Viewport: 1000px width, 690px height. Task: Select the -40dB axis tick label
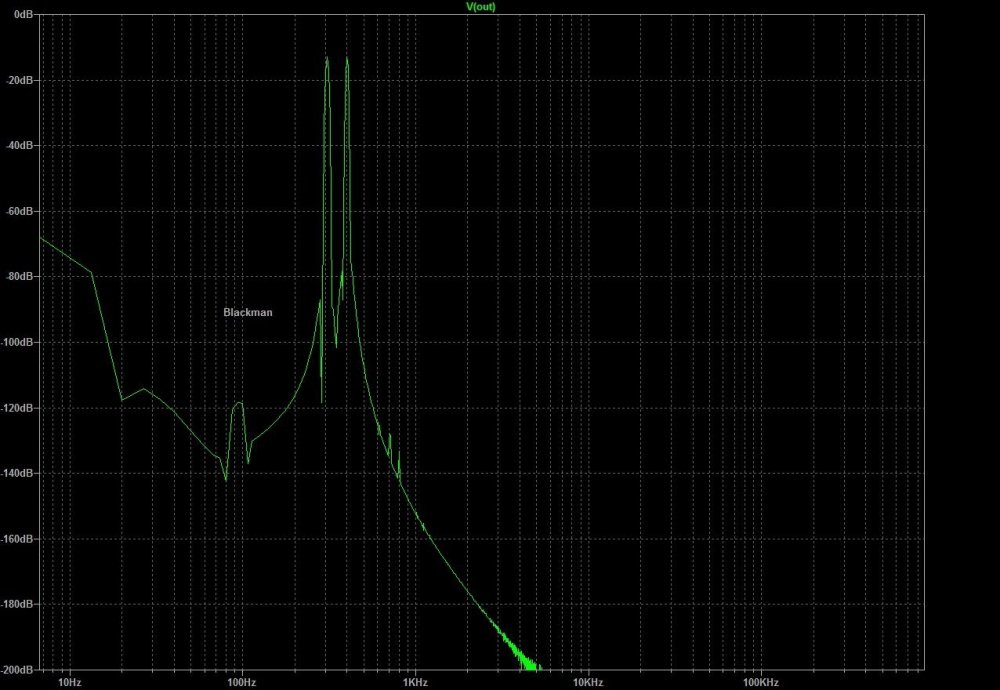(x=21, y=146)
